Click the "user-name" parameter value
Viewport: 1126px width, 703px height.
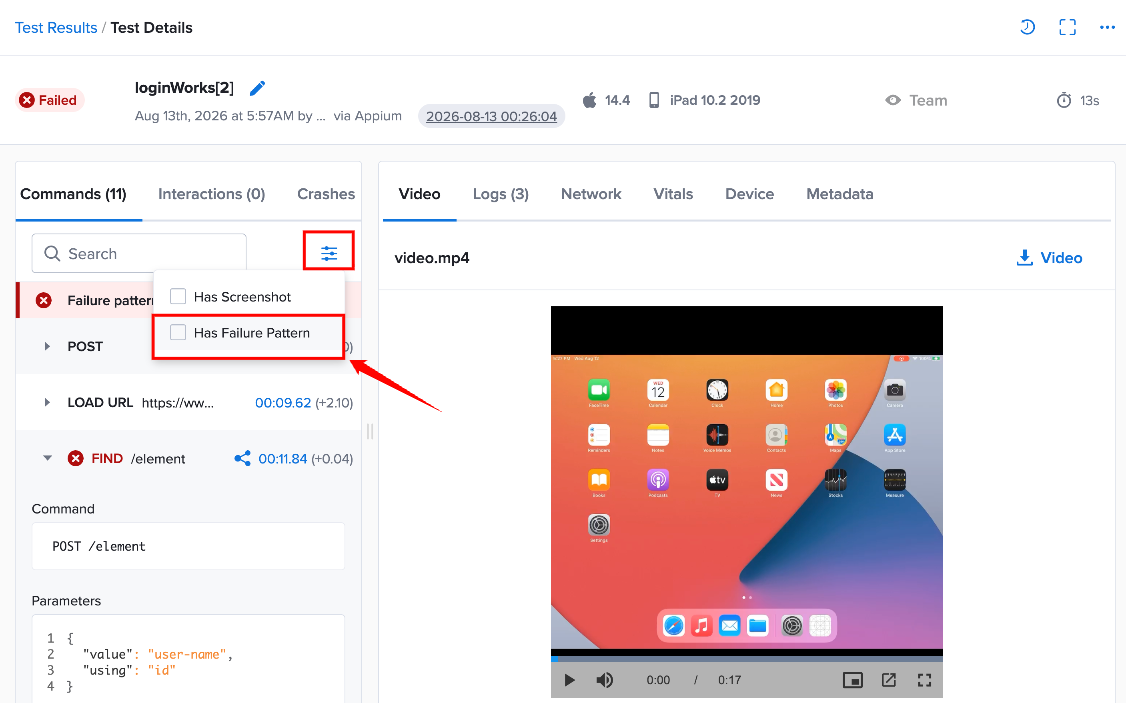(x=187, y=654)
